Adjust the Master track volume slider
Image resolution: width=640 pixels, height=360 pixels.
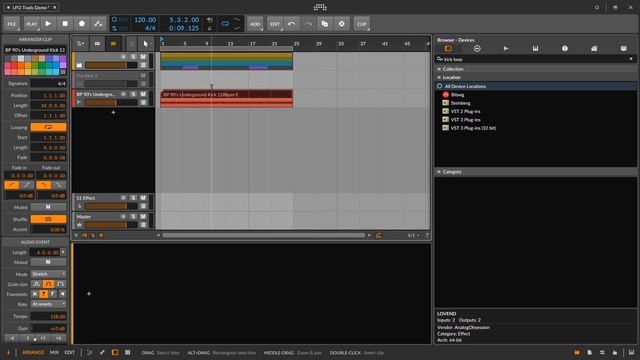111,225
